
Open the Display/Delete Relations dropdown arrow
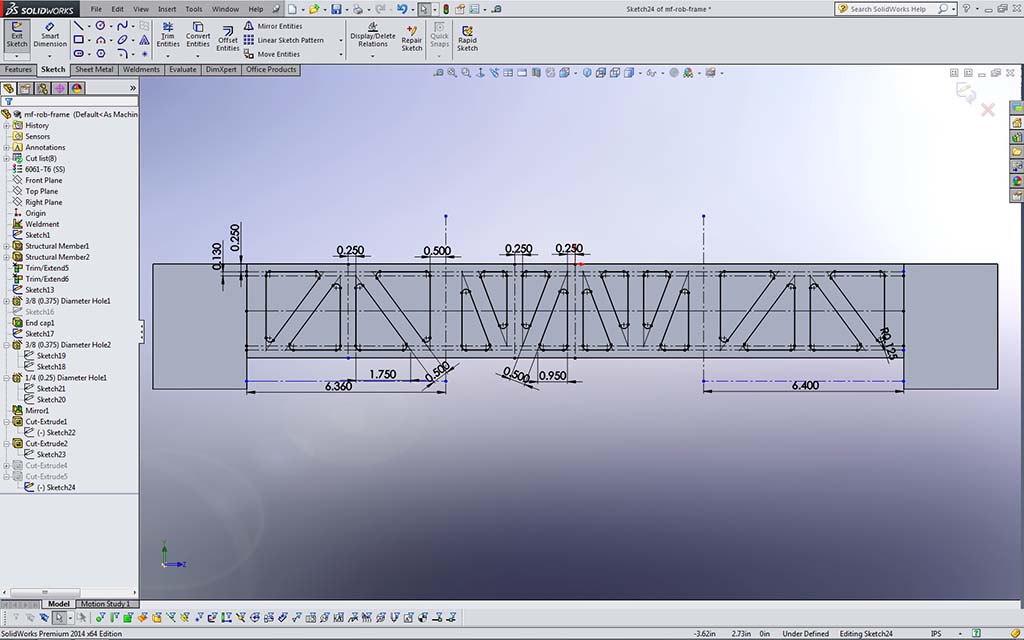[x=372, y=56]
